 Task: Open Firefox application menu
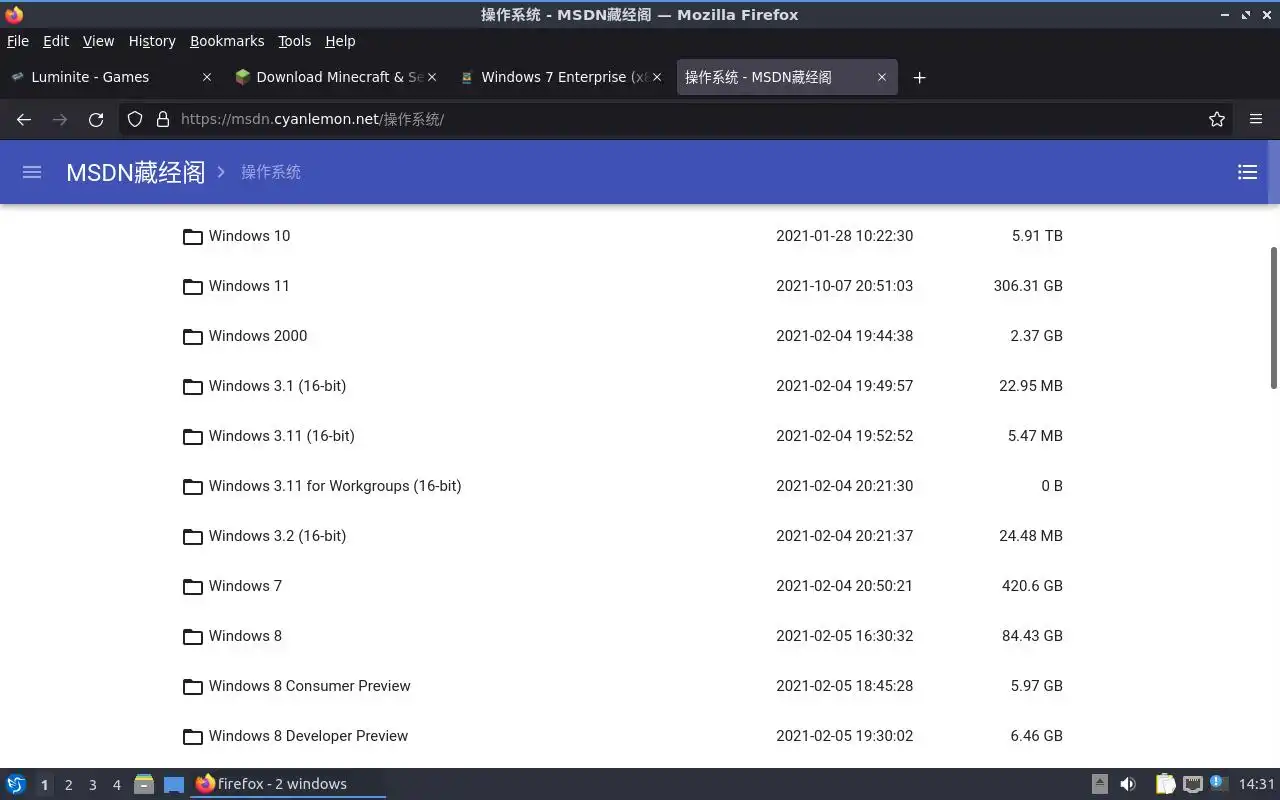[1256, 119]
